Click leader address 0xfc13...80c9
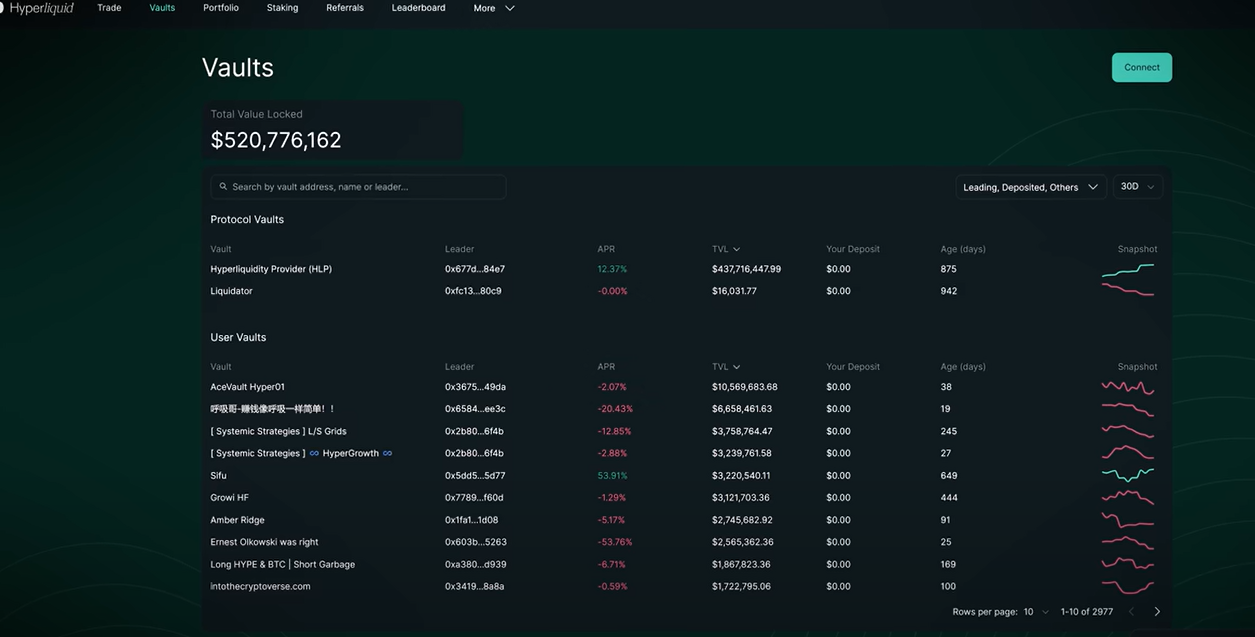Viewport: 1255px width, 637px height. point(473,291)
